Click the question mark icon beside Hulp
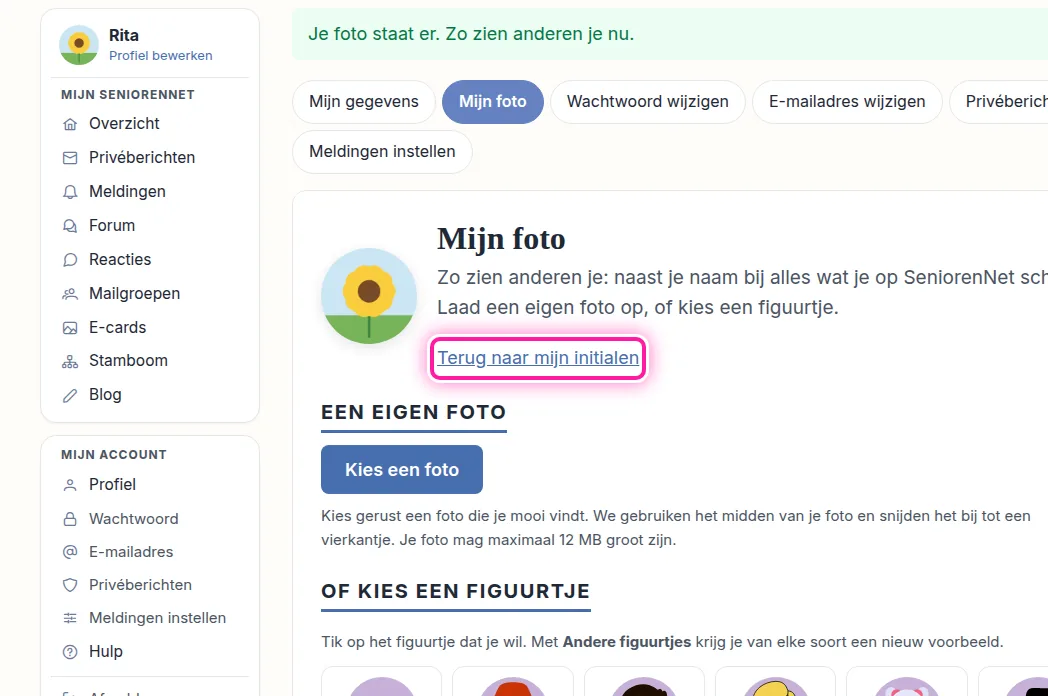Image resolution: width=1048 pixels, height=696 pixels. pyautogui.click(x=70, y=652)
